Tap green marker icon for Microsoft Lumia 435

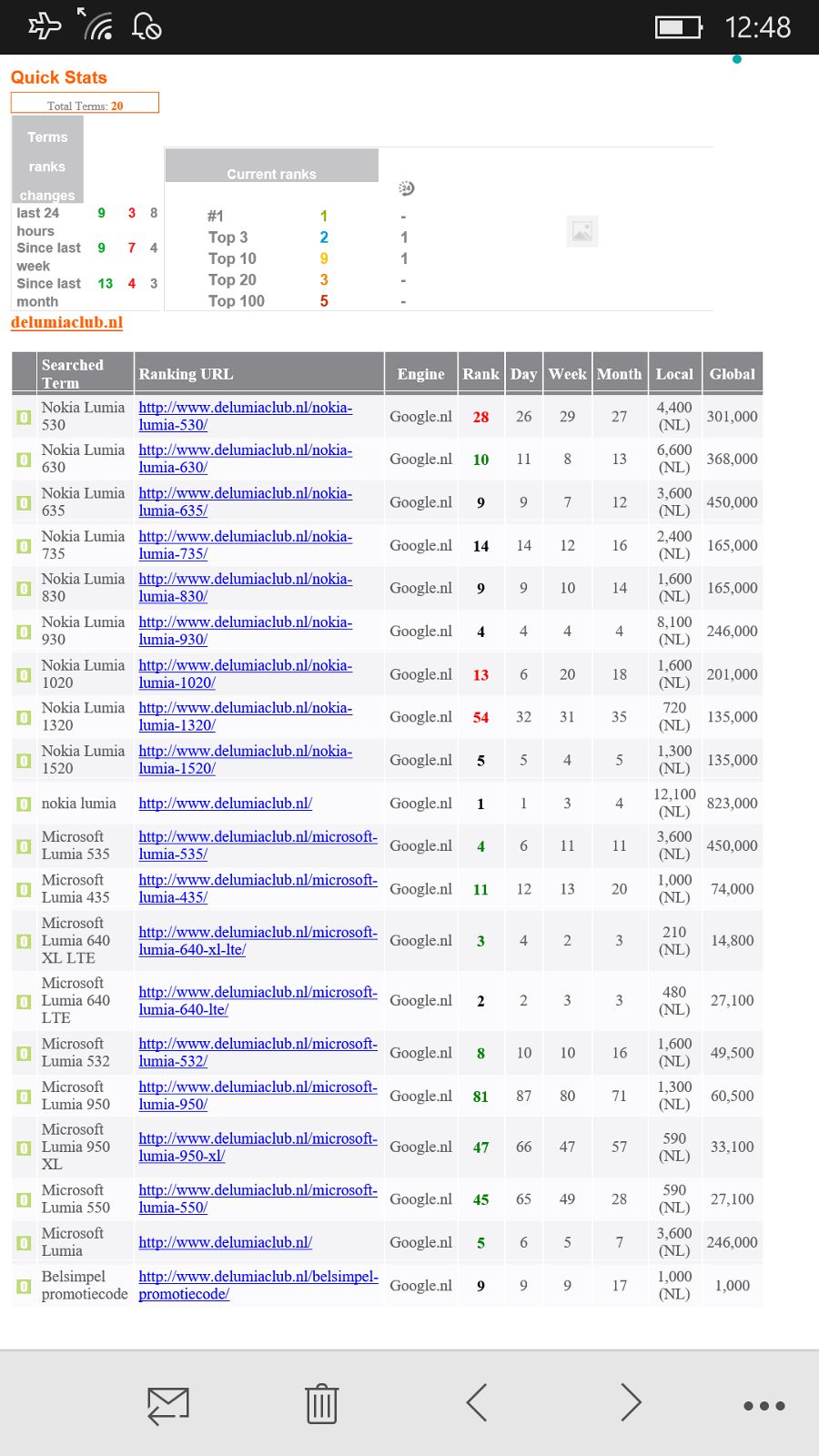point(25,890)
